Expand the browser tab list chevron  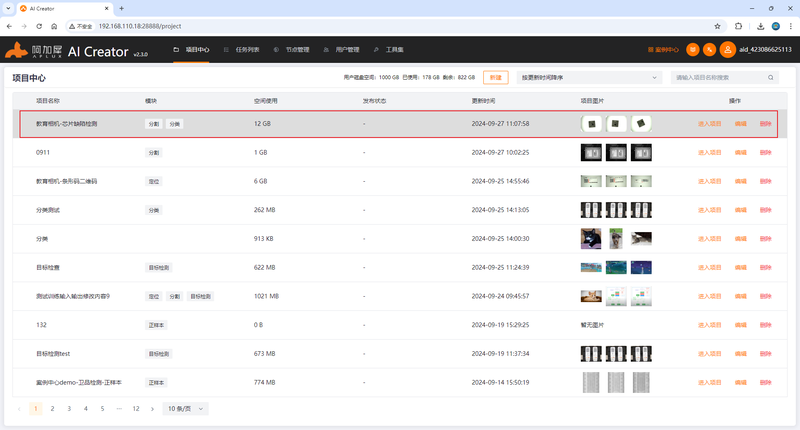pyautogui.click(x=8, y=8)
